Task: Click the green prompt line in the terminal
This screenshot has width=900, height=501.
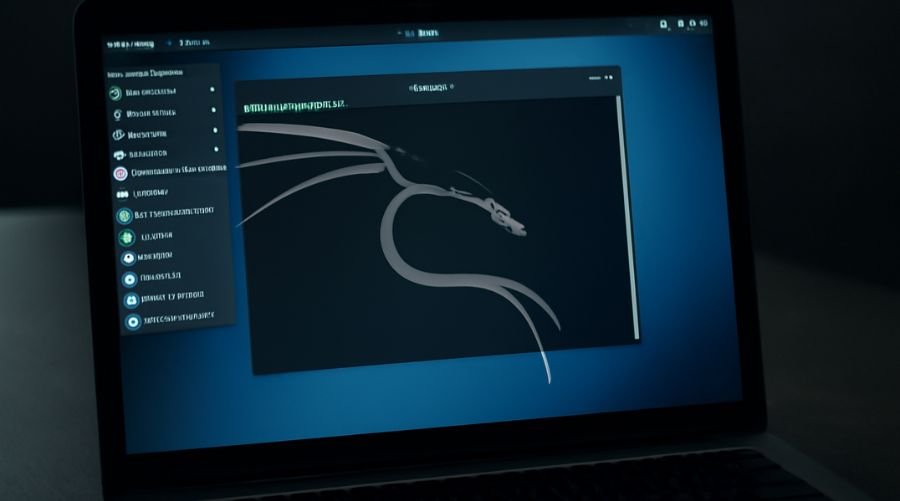Action: (295, 106)
